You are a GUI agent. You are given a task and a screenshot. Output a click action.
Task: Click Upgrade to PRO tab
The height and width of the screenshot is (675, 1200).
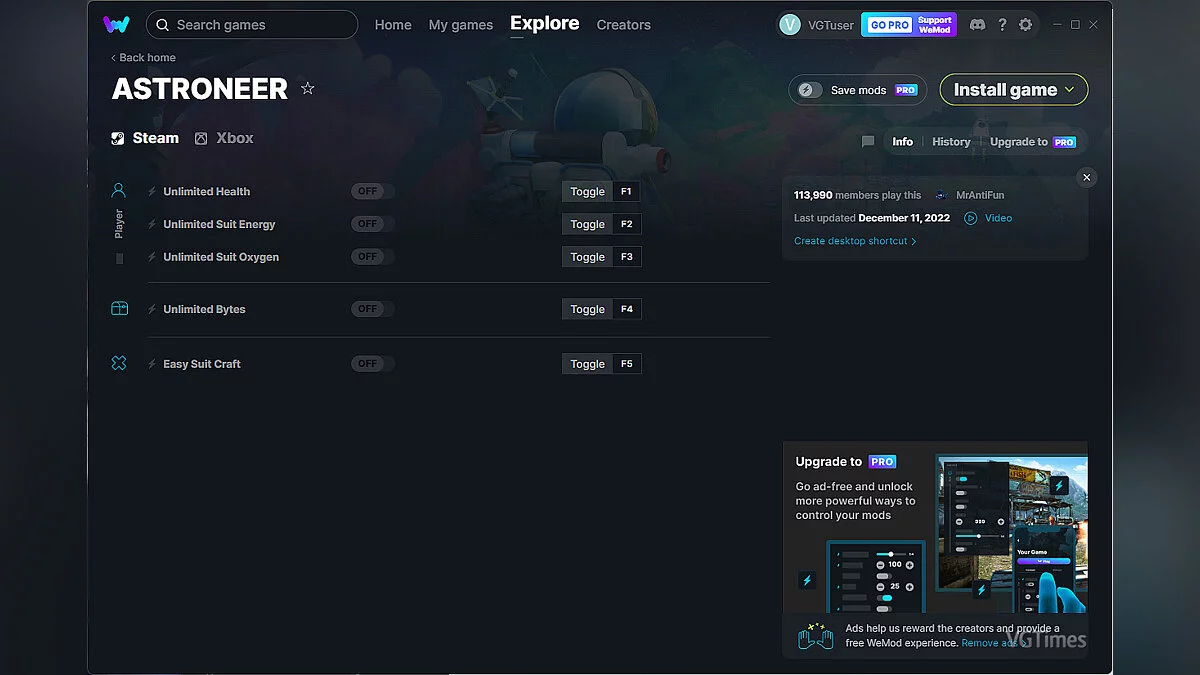pyautogui.click(x=1033, y=142)
